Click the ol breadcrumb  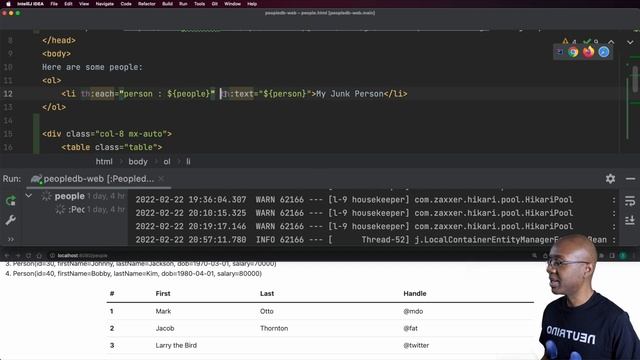pyautogui.click(x=167, y=162)
